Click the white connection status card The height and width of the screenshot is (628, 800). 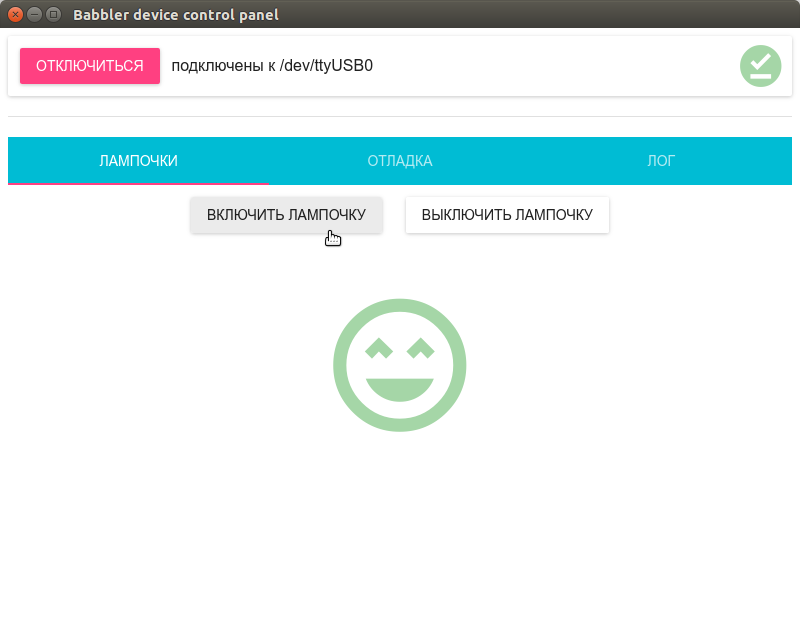[x=400, y=66]
